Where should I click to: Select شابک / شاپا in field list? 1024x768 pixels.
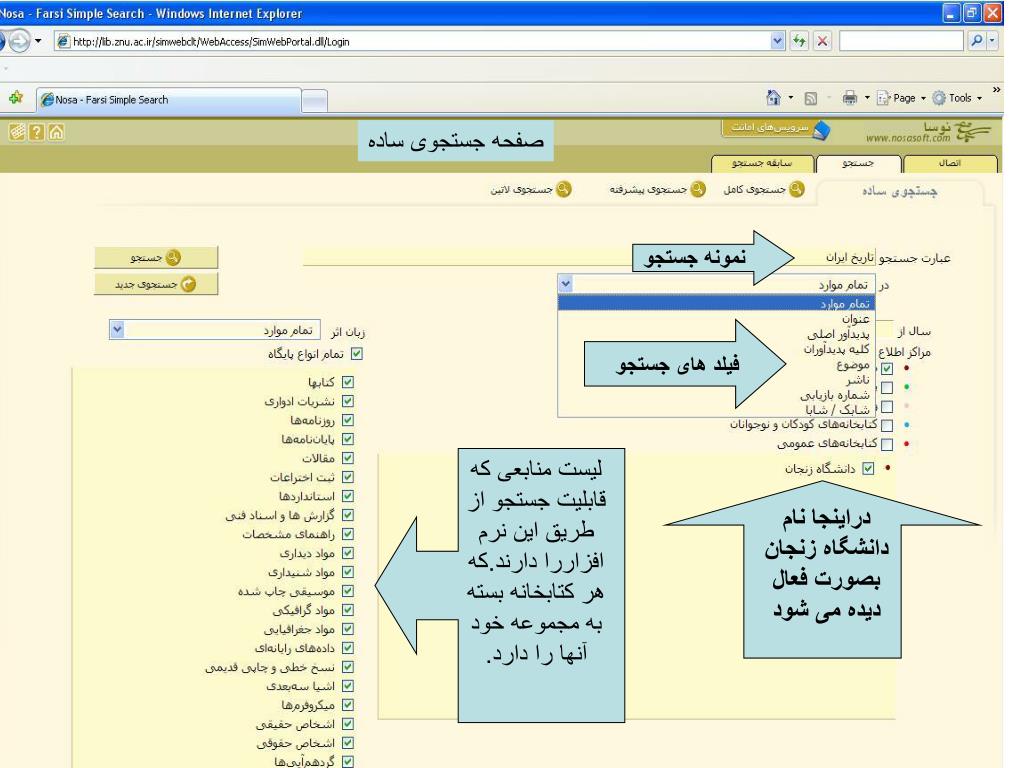(x=716, y=409)
